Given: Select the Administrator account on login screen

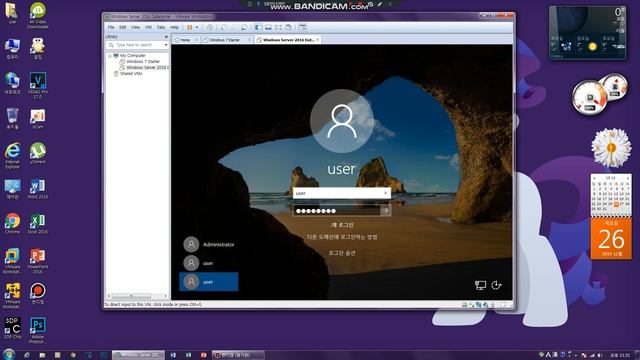Looking at the screenshot, I should click(x=209, y=244).
